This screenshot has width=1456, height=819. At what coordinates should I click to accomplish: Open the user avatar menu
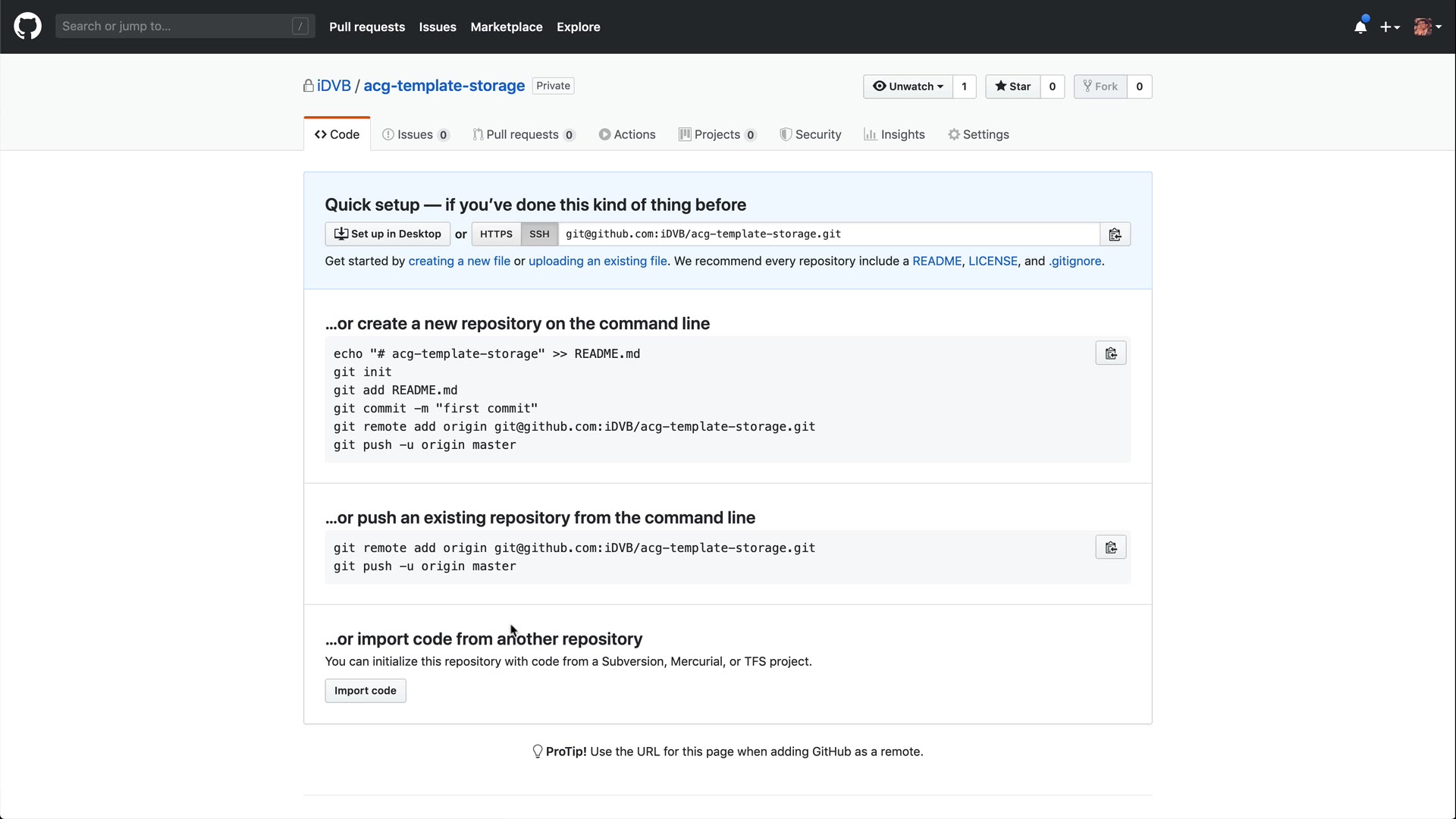pyautogui.click(x=1427, y=27)
